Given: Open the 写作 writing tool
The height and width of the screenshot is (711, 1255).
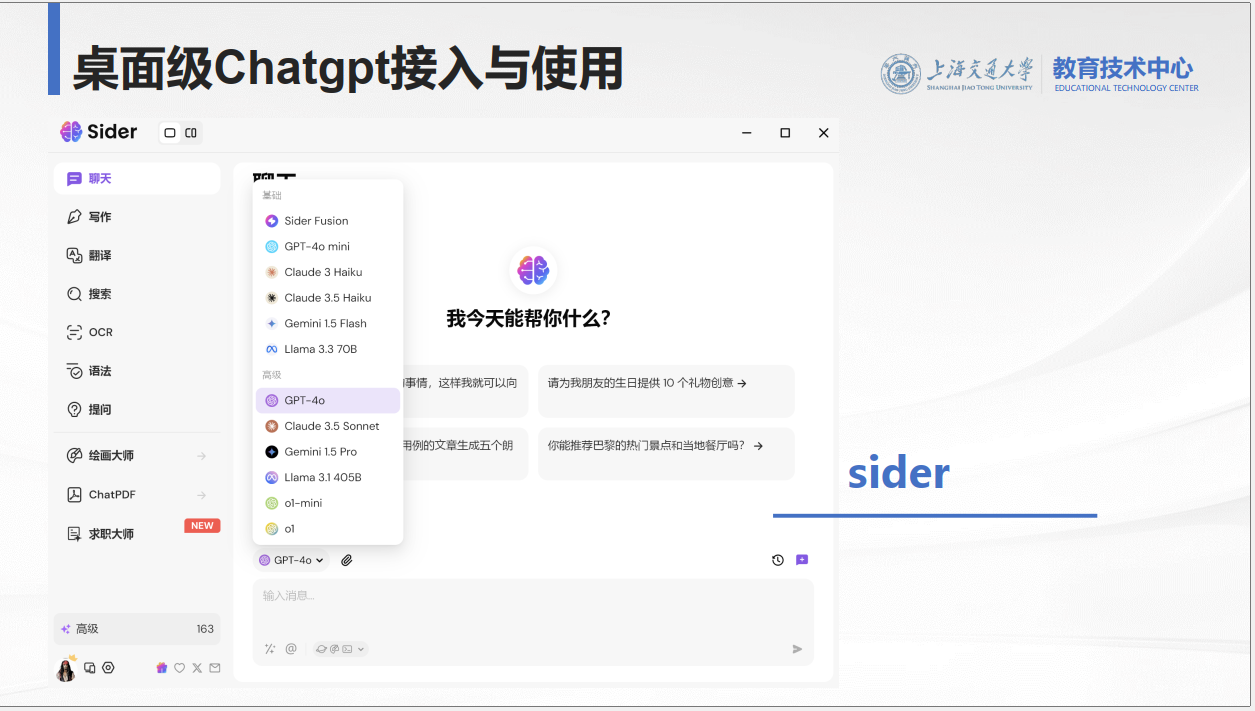Looking at the screenshot, I should pyautogui.click(x=95, y=216).
